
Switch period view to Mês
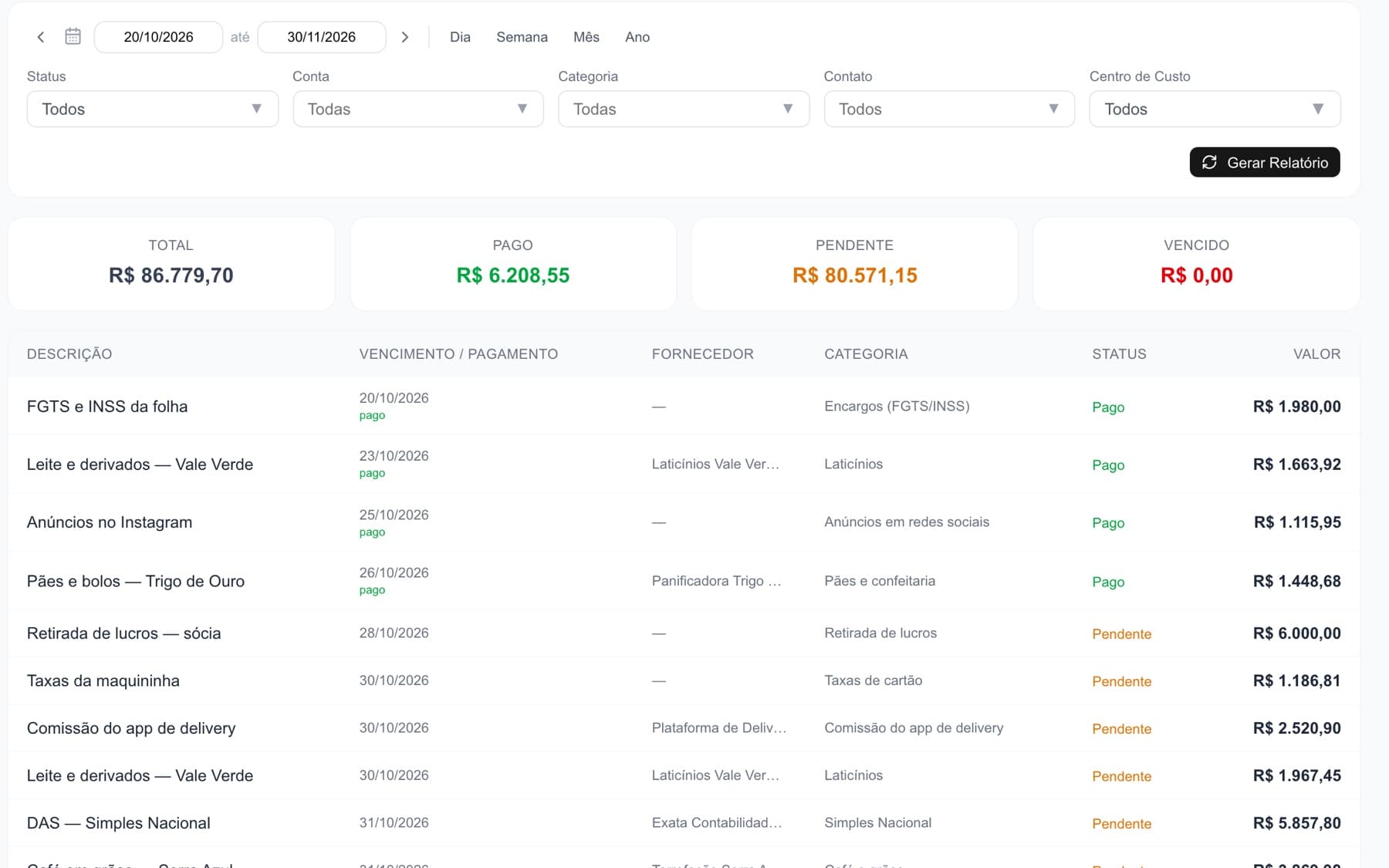click(x=586, y=37)
